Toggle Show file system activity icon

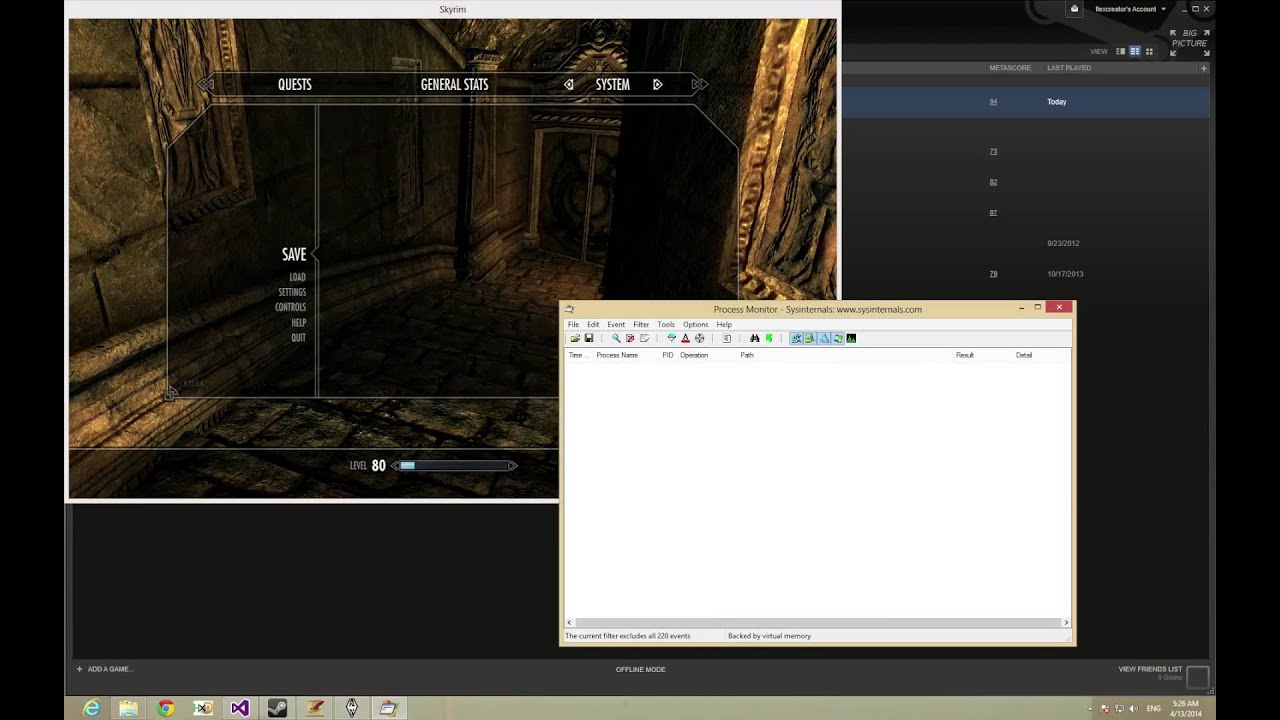point(809,338)
